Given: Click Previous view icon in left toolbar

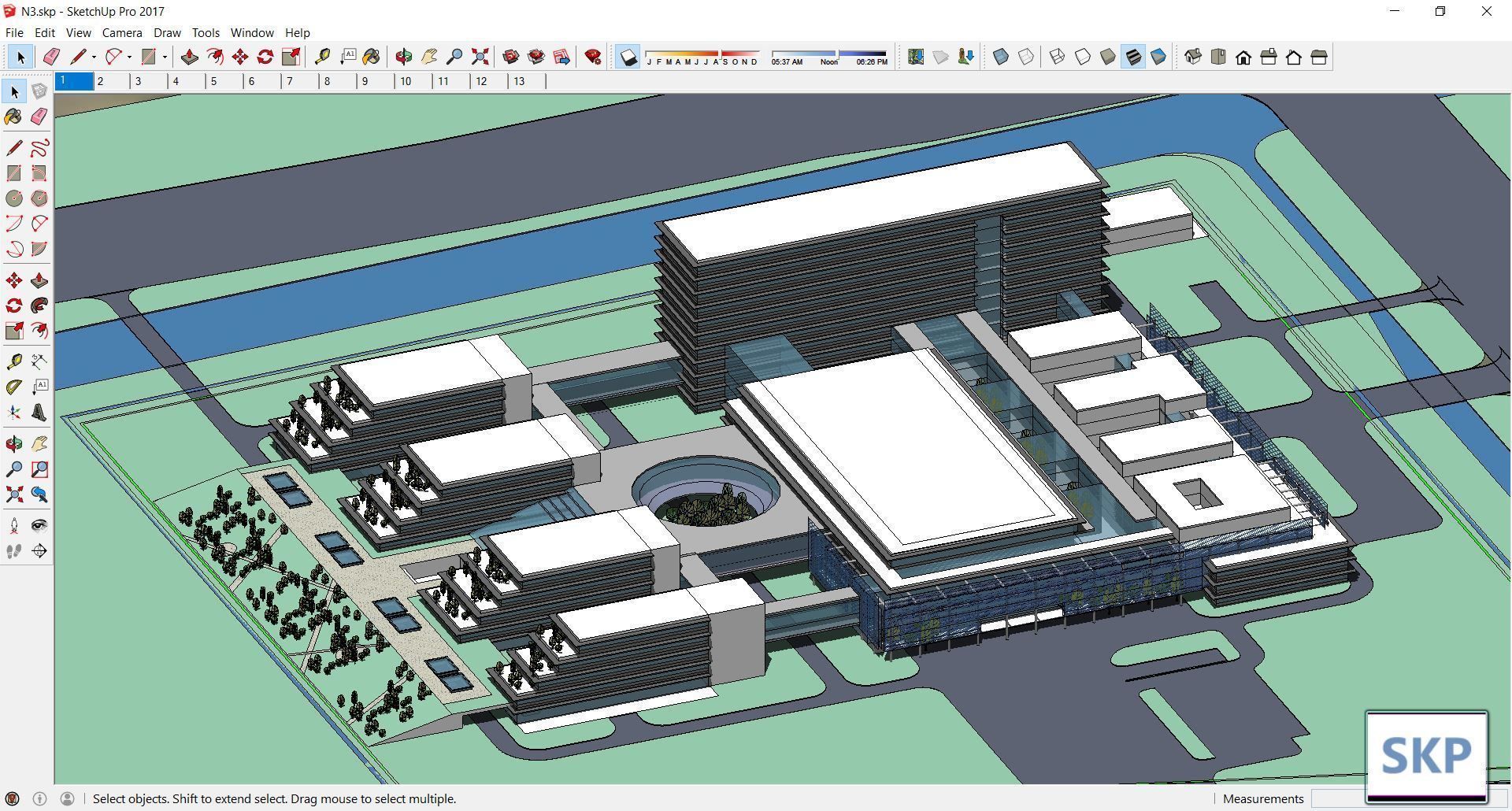Looking at the screenshot, I should 39,494.
